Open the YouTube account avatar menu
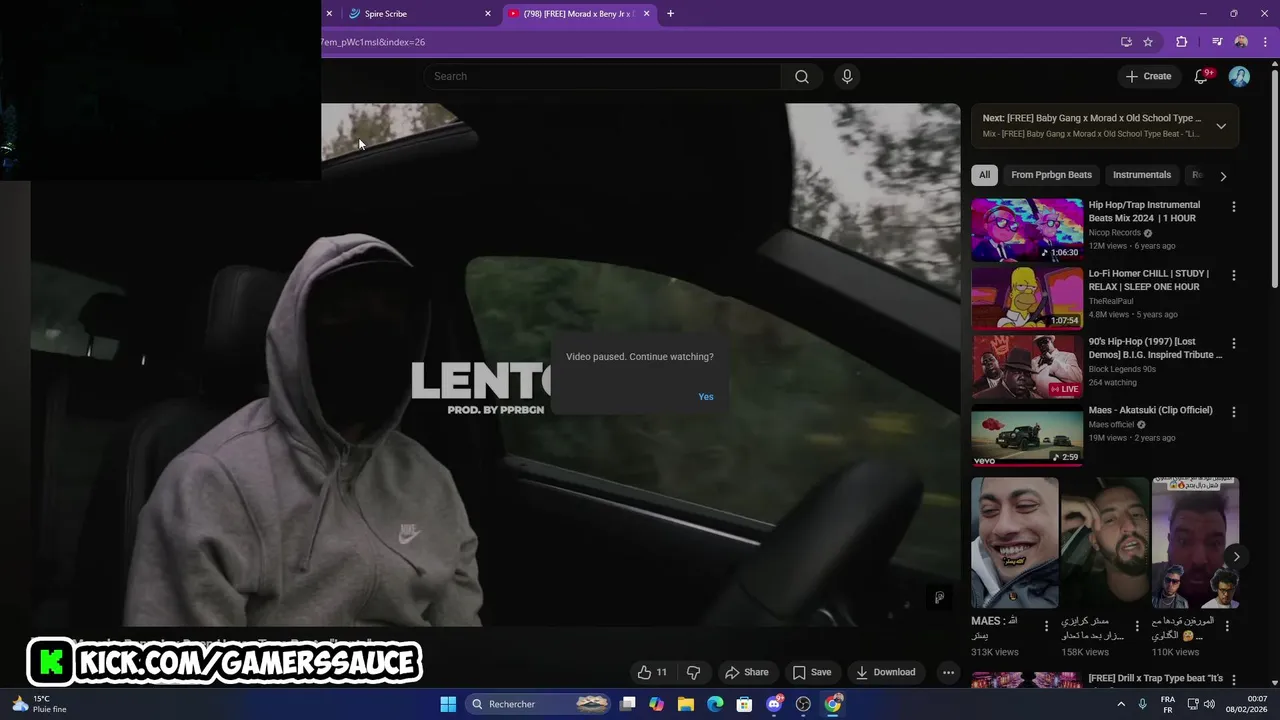 [1239, 76]
